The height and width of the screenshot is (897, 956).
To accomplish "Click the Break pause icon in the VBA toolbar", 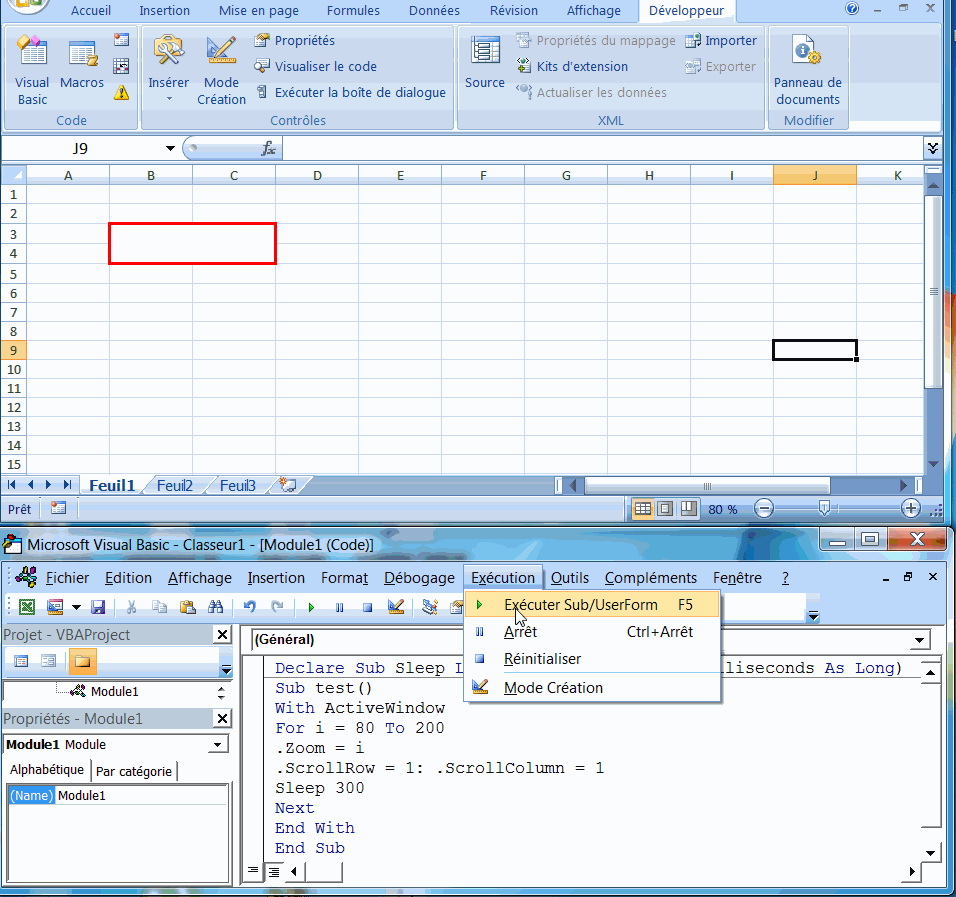I will point(340,607).
